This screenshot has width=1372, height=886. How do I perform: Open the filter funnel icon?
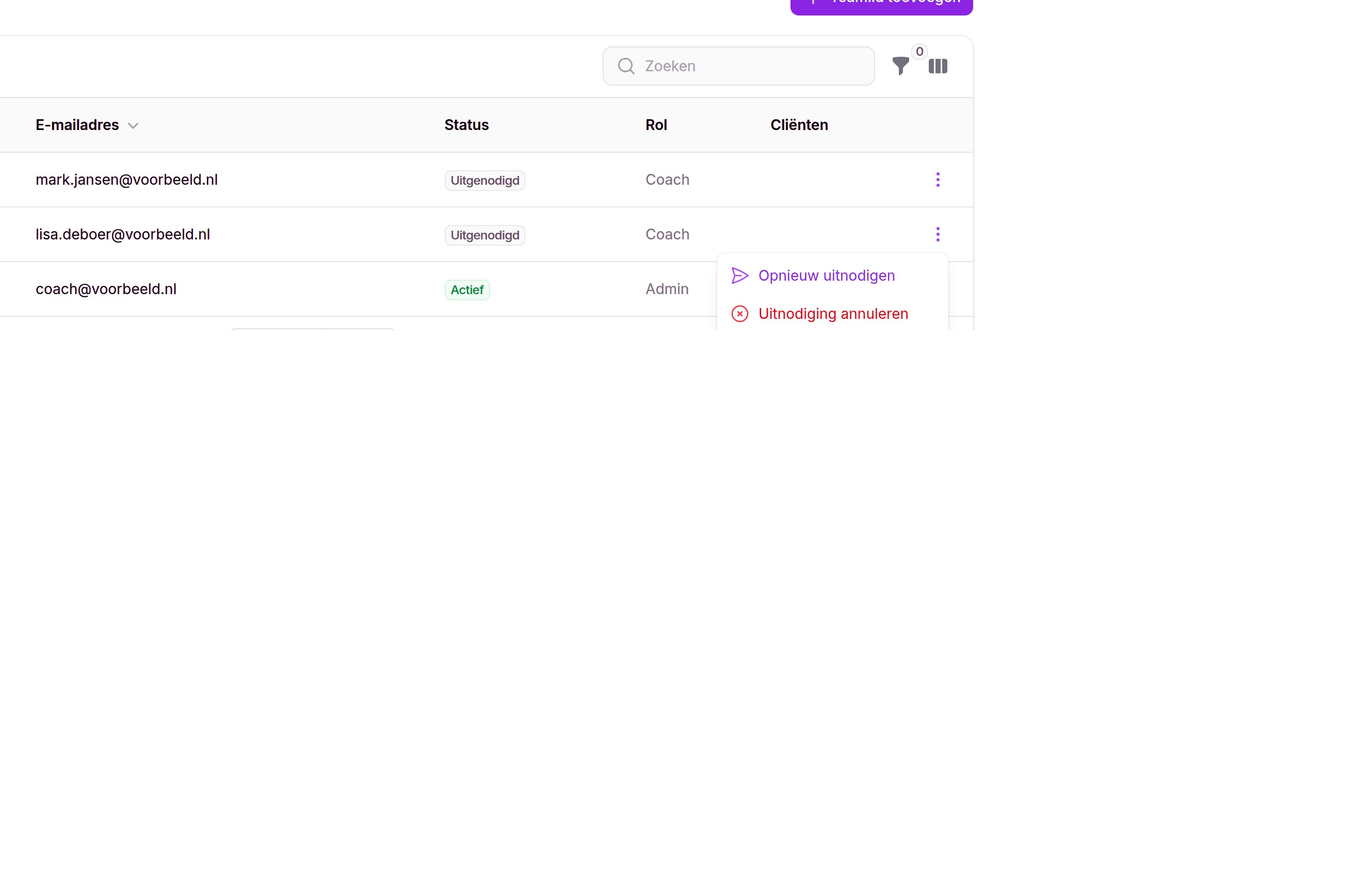[x=900, y=66]
